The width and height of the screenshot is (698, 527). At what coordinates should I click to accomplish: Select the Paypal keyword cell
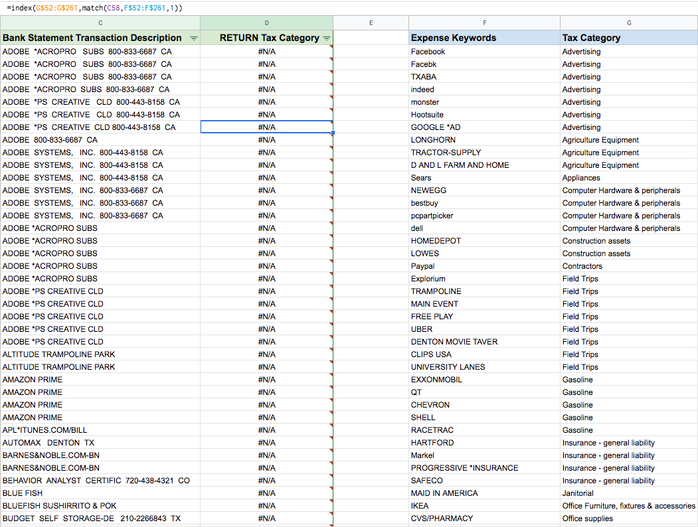coord(484,266)
